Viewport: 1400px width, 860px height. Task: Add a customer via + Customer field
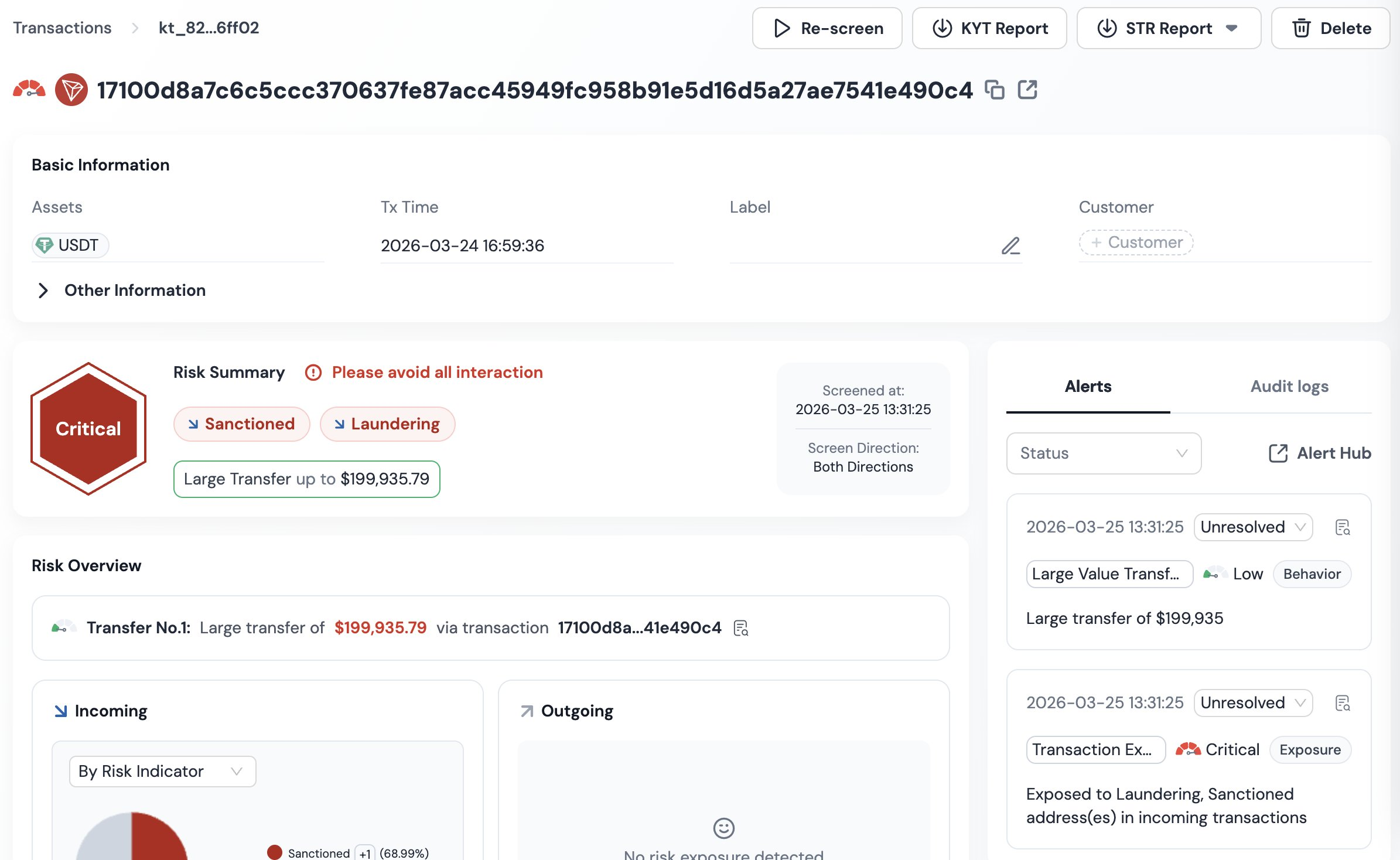(1136, 243)
